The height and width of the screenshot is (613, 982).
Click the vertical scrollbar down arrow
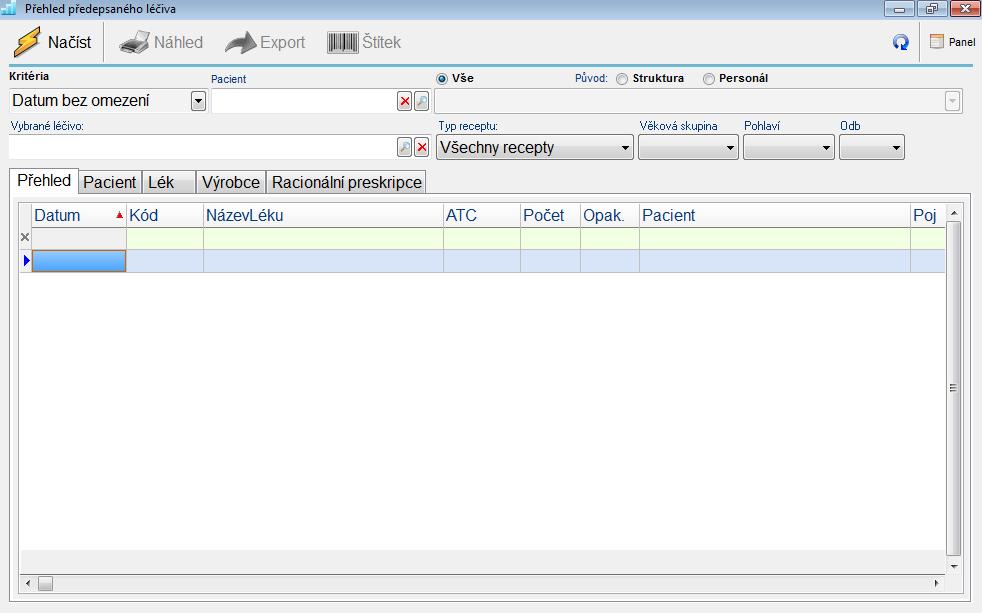(x=954, y=567)
